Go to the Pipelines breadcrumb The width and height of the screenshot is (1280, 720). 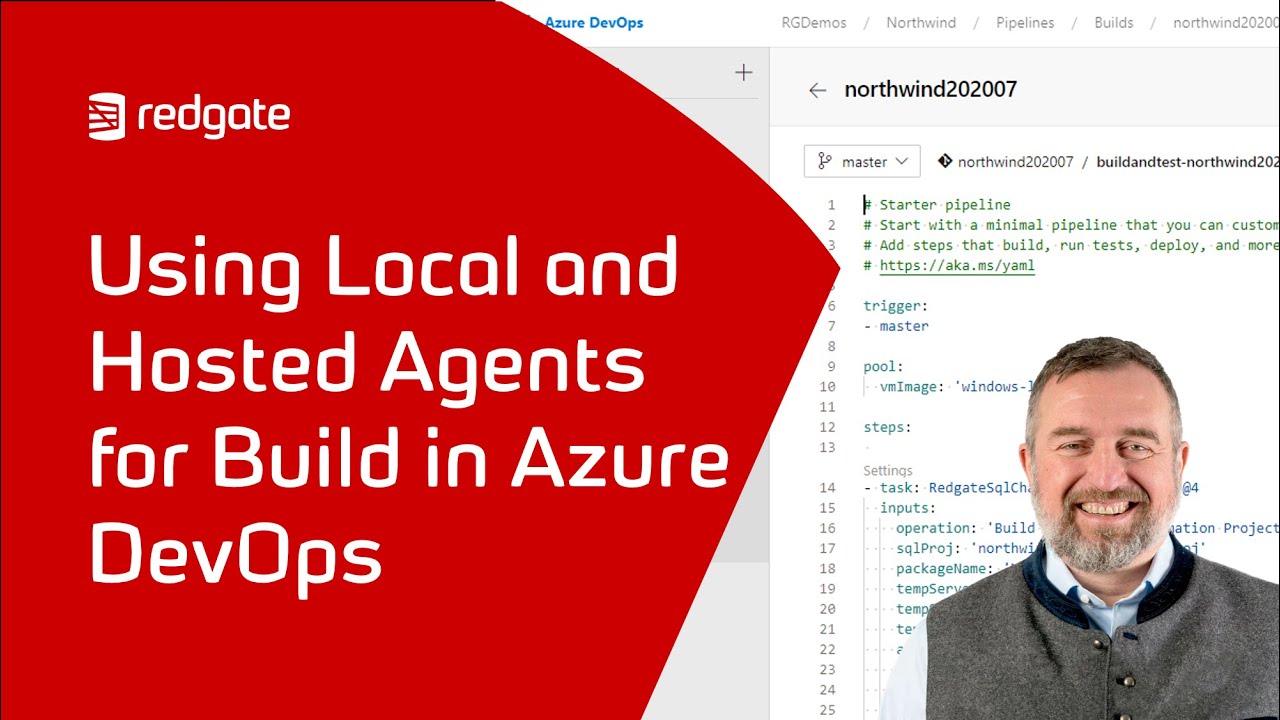coord(1025,22)
